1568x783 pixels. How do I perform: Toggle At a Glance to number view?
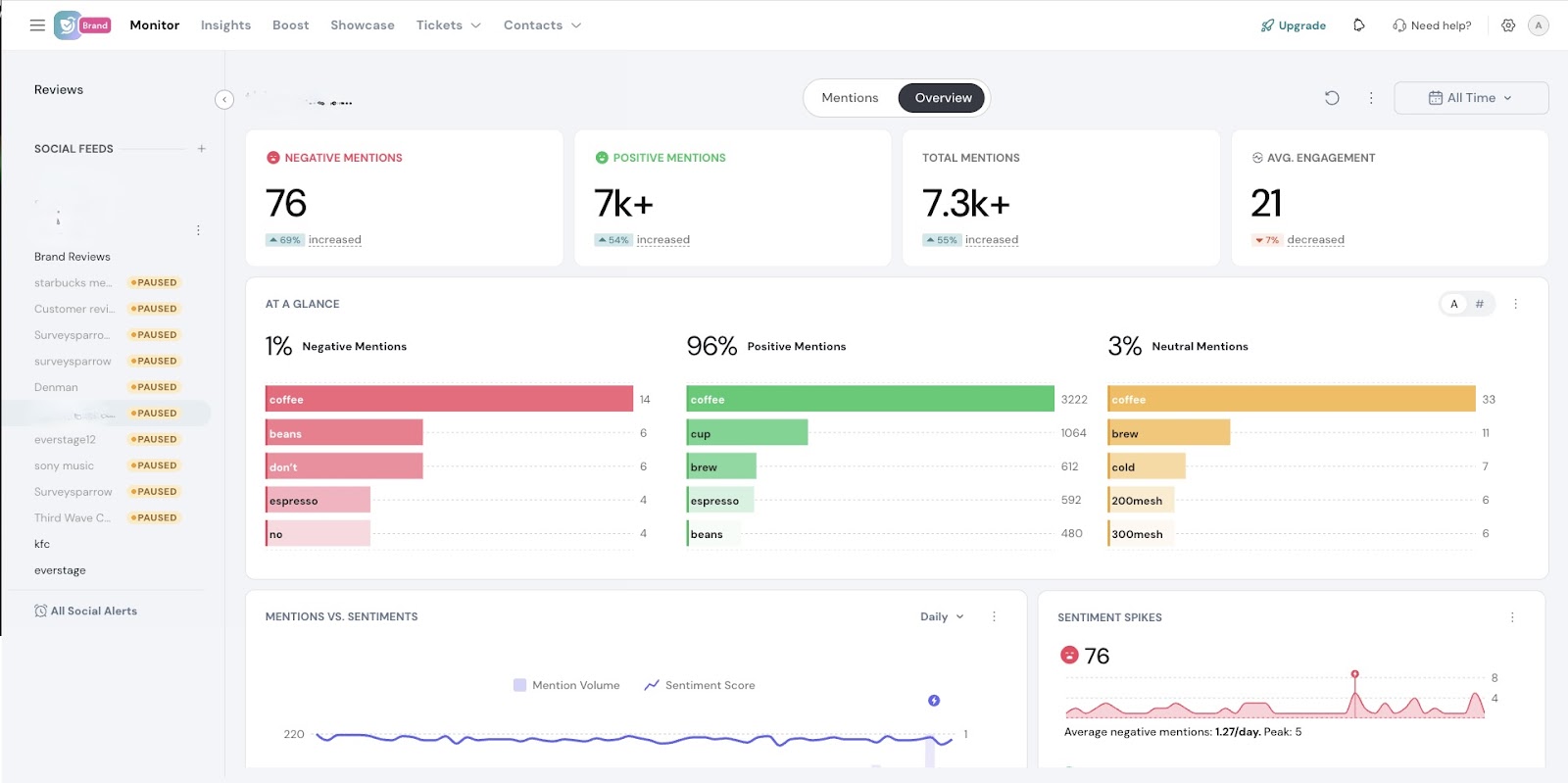point(1480,304)
